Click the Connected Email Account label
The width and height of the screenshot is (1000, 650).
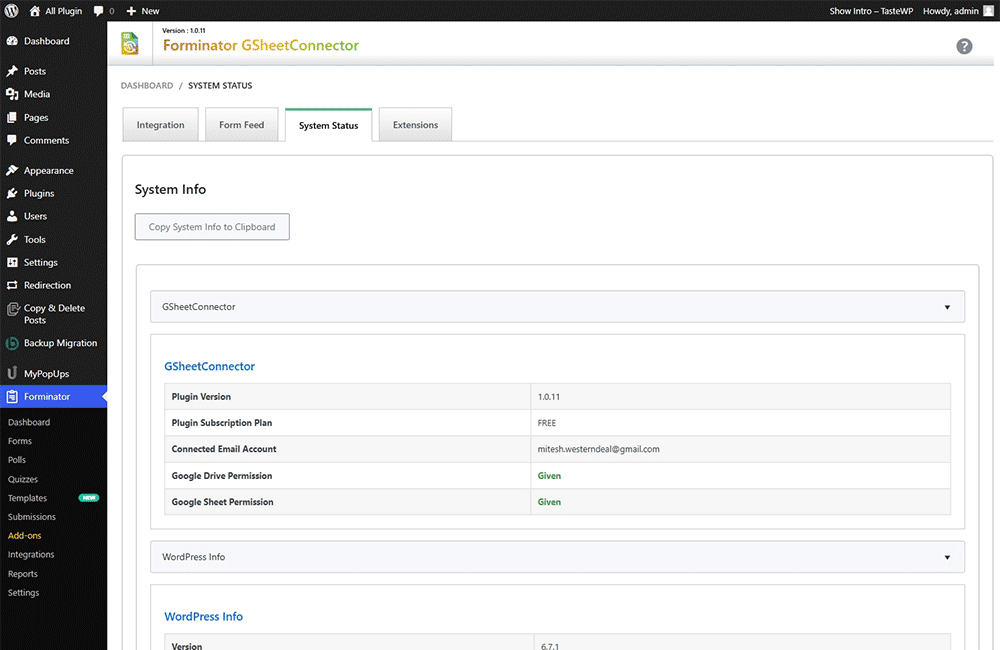point(224,449)
